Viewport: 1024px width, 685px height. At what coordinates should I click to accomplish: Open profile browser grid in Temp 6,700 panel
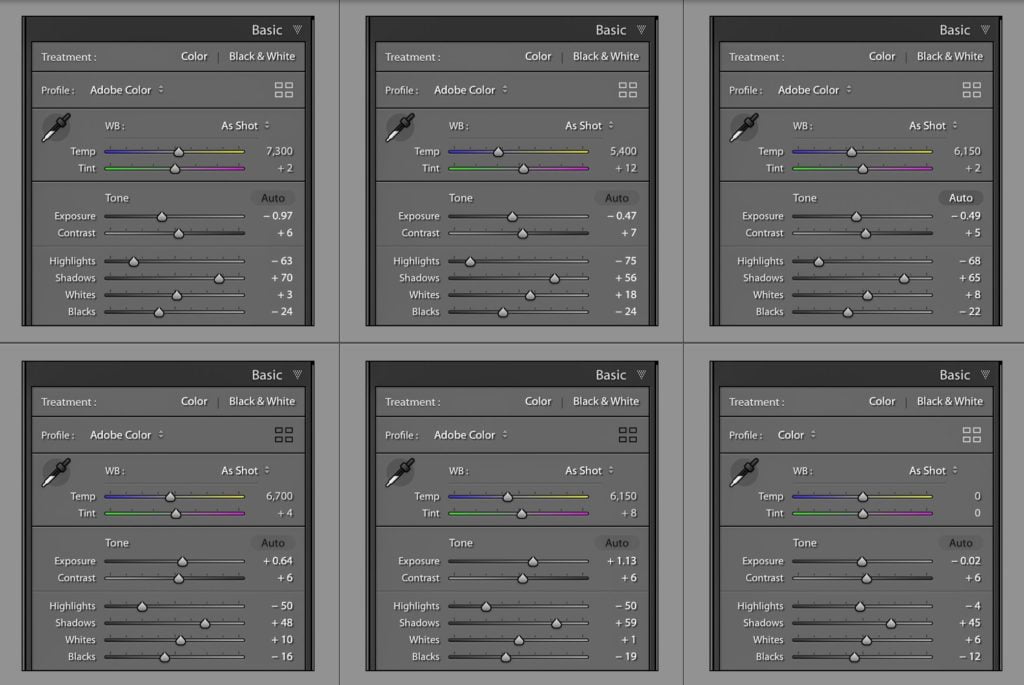(x=283, y=435)
